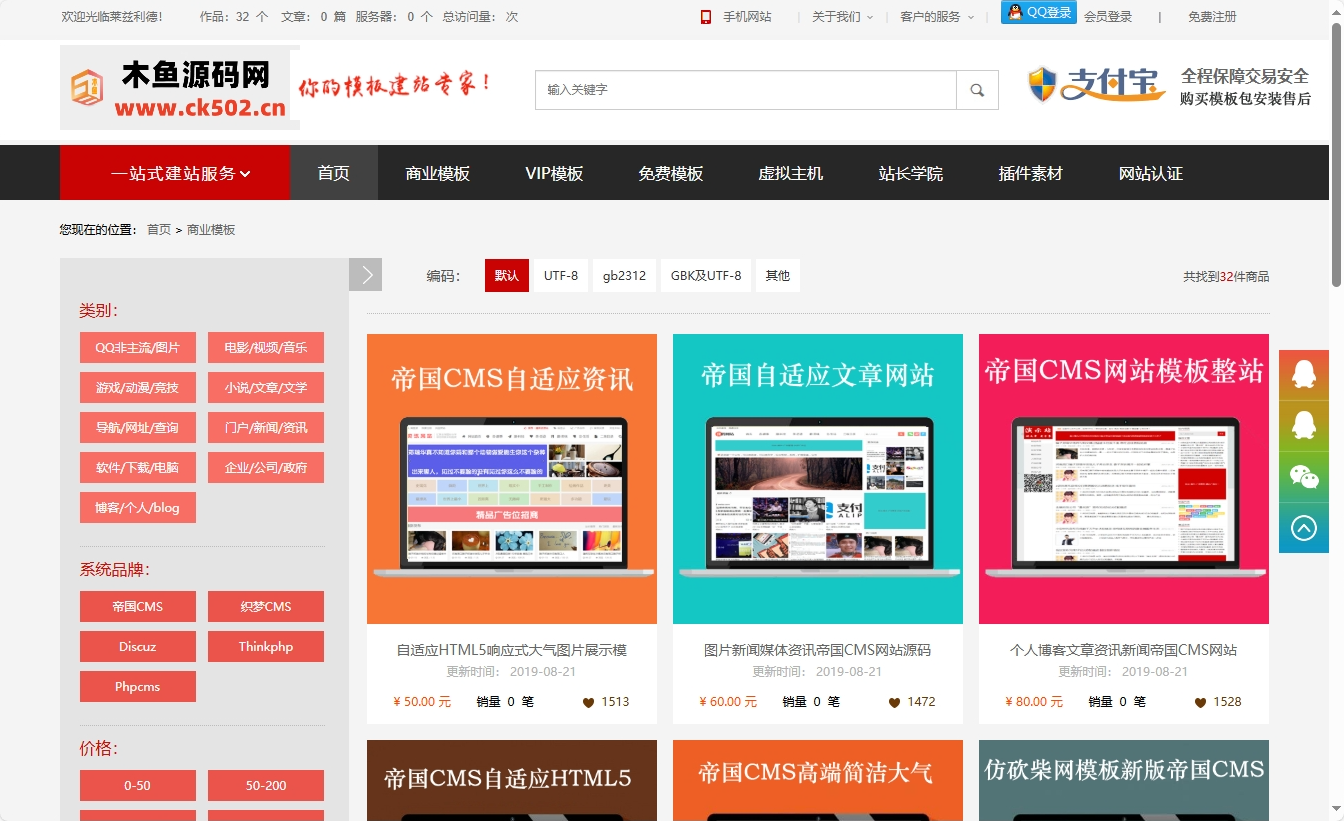Open product title 个人博客文章资讯新闻帝国CMS网站
The height and width of the screenshot is (821, 1344).
pyautogui.click(x=1124, y=650)
